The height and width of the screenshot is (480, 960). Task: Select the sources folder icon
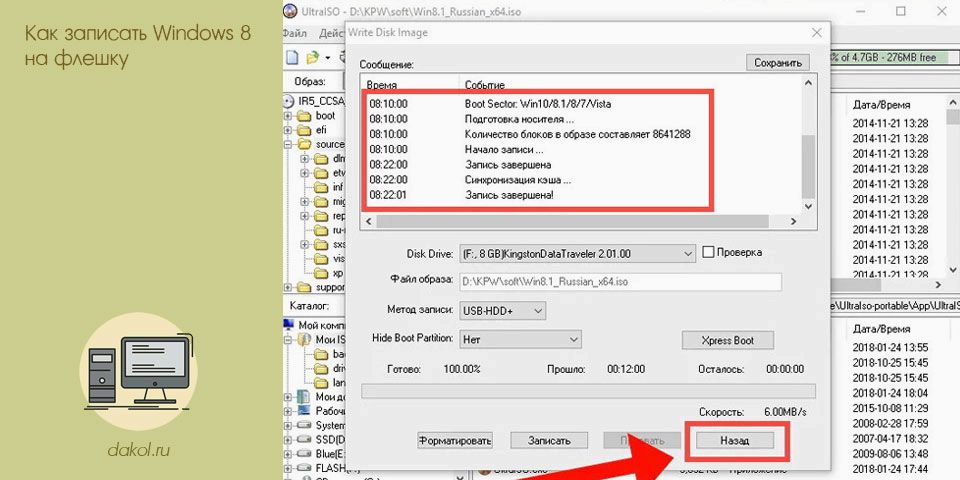pos(304,144)
